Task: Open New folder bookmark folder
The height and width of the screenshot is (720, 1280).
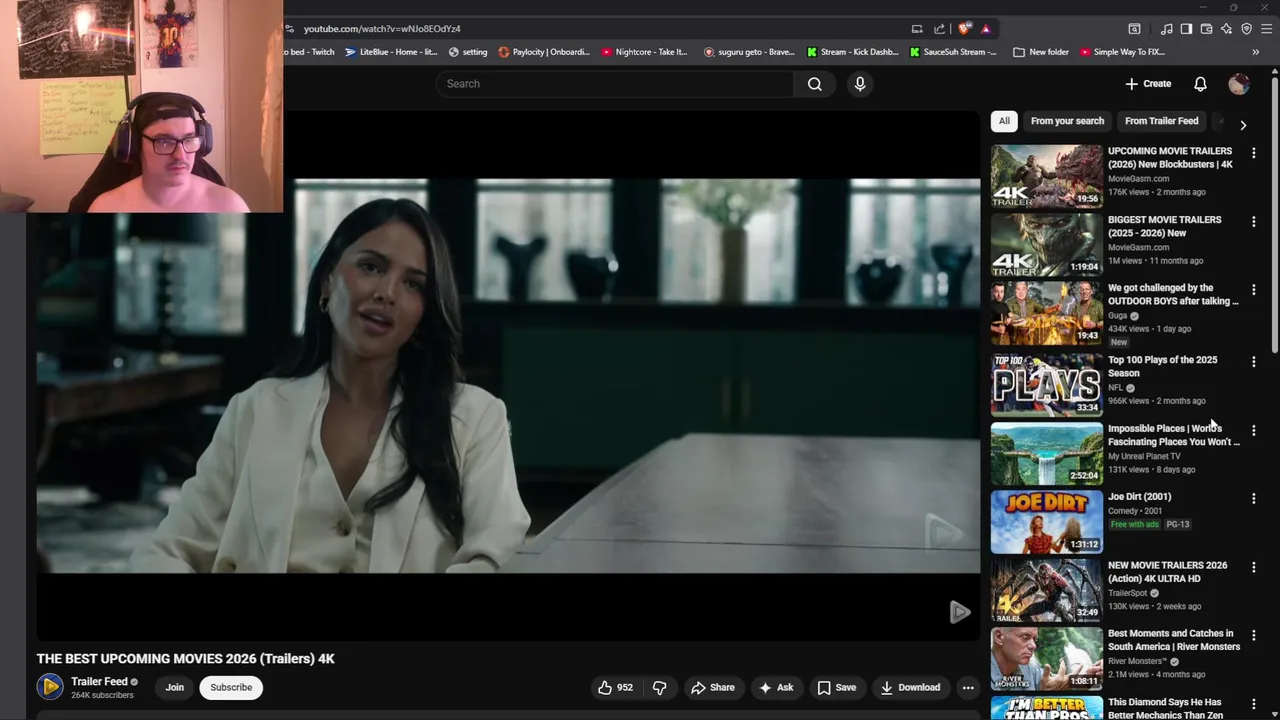Action: click(1041, 52)
